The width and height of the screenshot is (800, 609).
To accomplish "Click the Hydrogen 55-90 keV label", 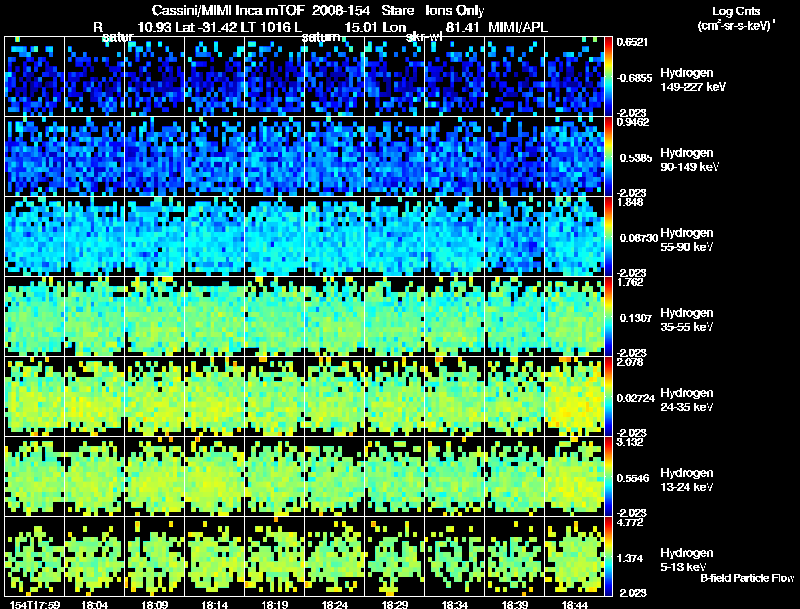I will [687, 240].
